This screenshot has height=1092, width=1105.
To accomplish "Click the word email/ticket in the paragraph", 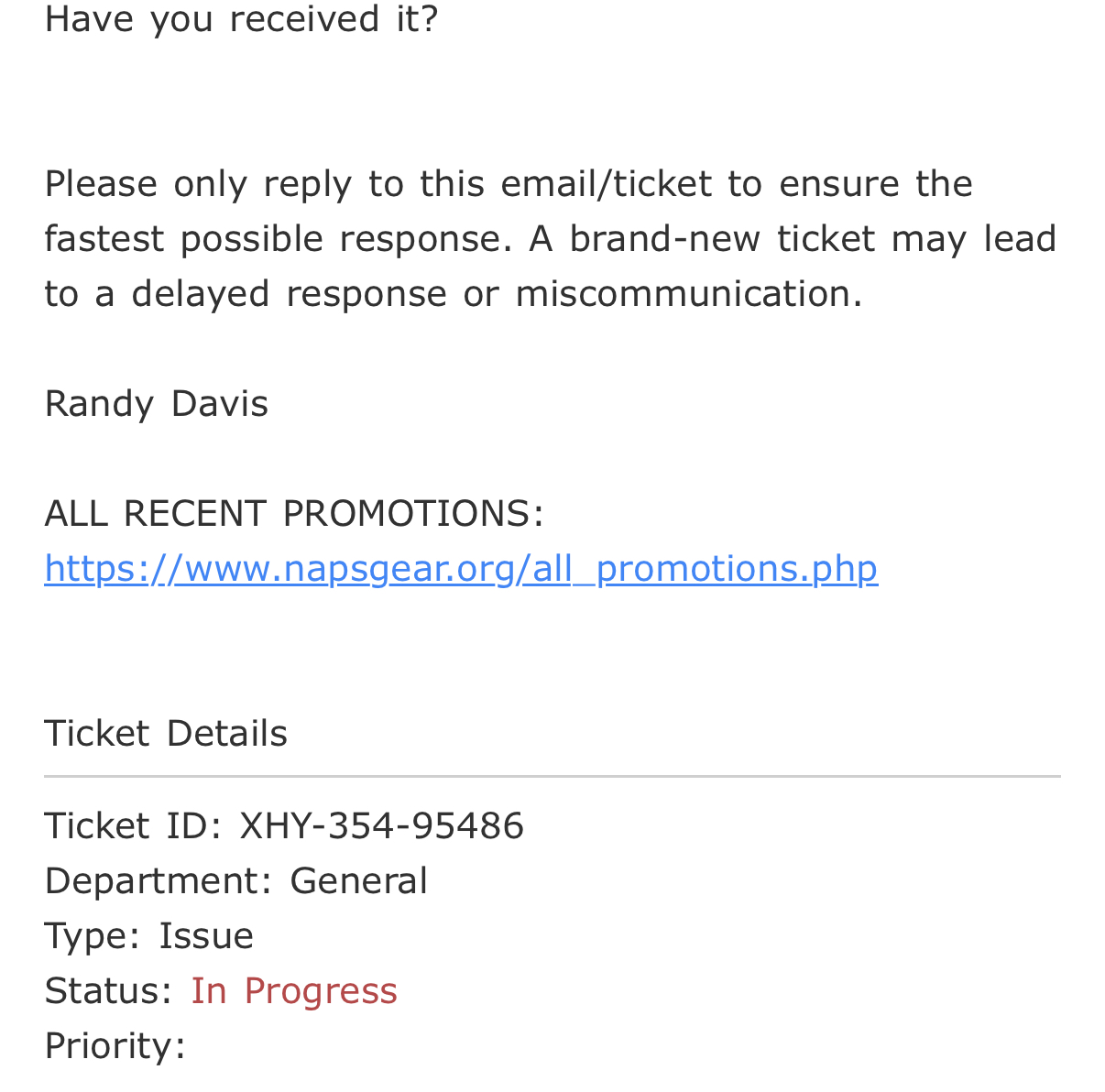I will click(x=607, y=184).
